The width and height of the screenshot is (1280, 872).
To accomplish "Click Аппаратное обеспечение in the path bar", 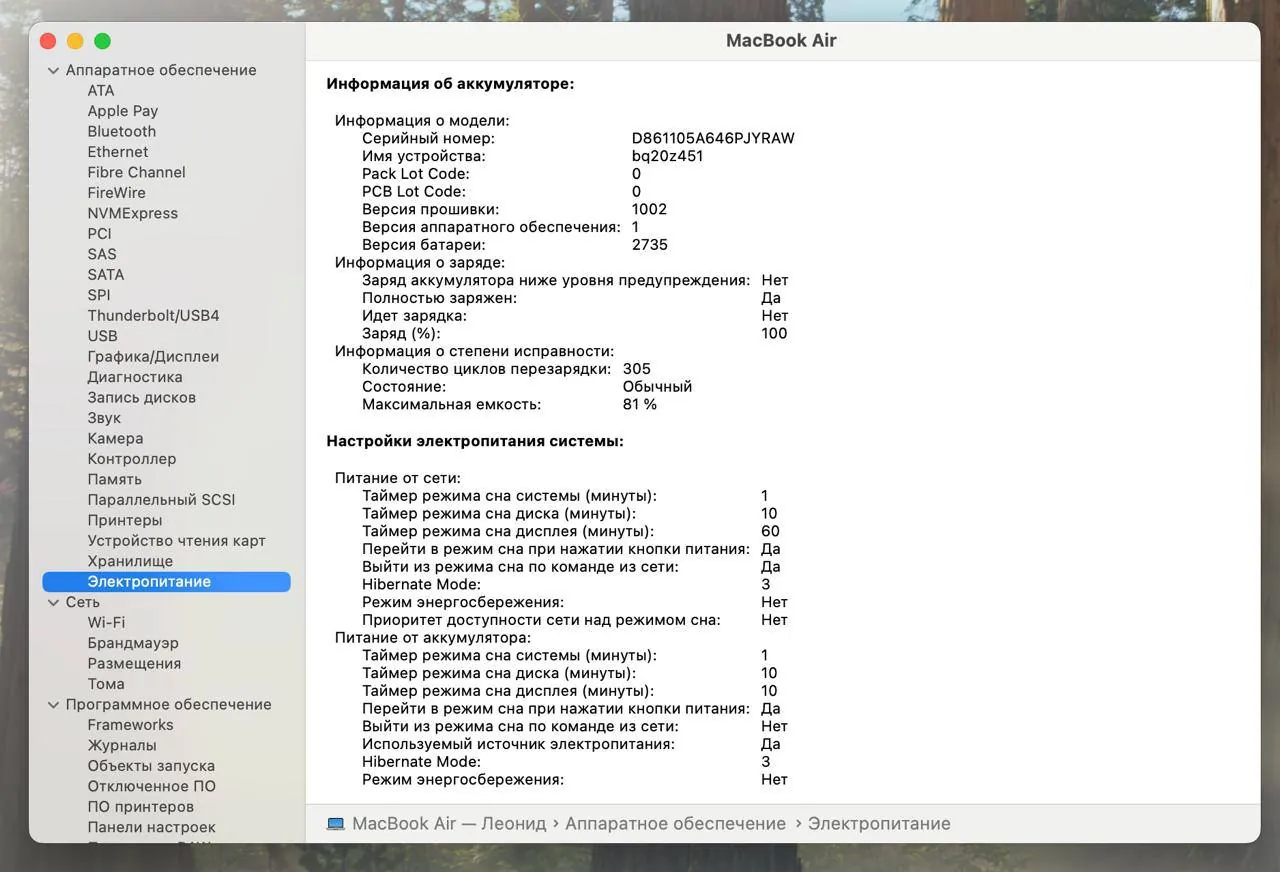I will [675, 824].
